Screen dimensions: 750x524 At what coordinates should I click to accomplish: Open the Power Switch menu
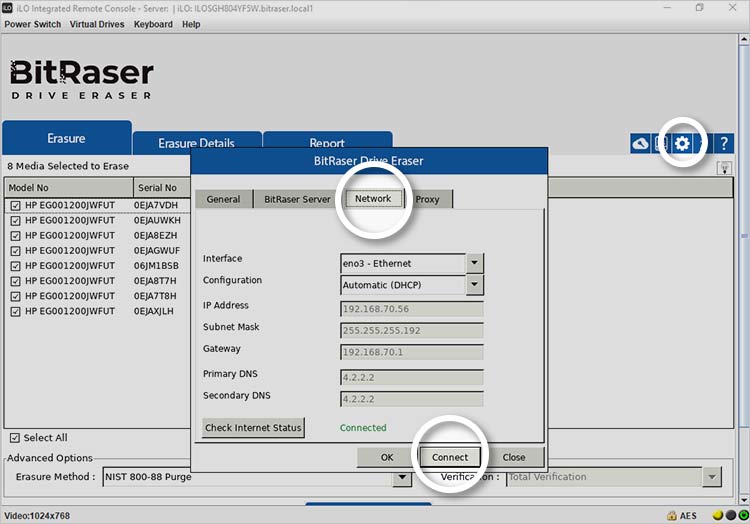(x=33, y=24)
